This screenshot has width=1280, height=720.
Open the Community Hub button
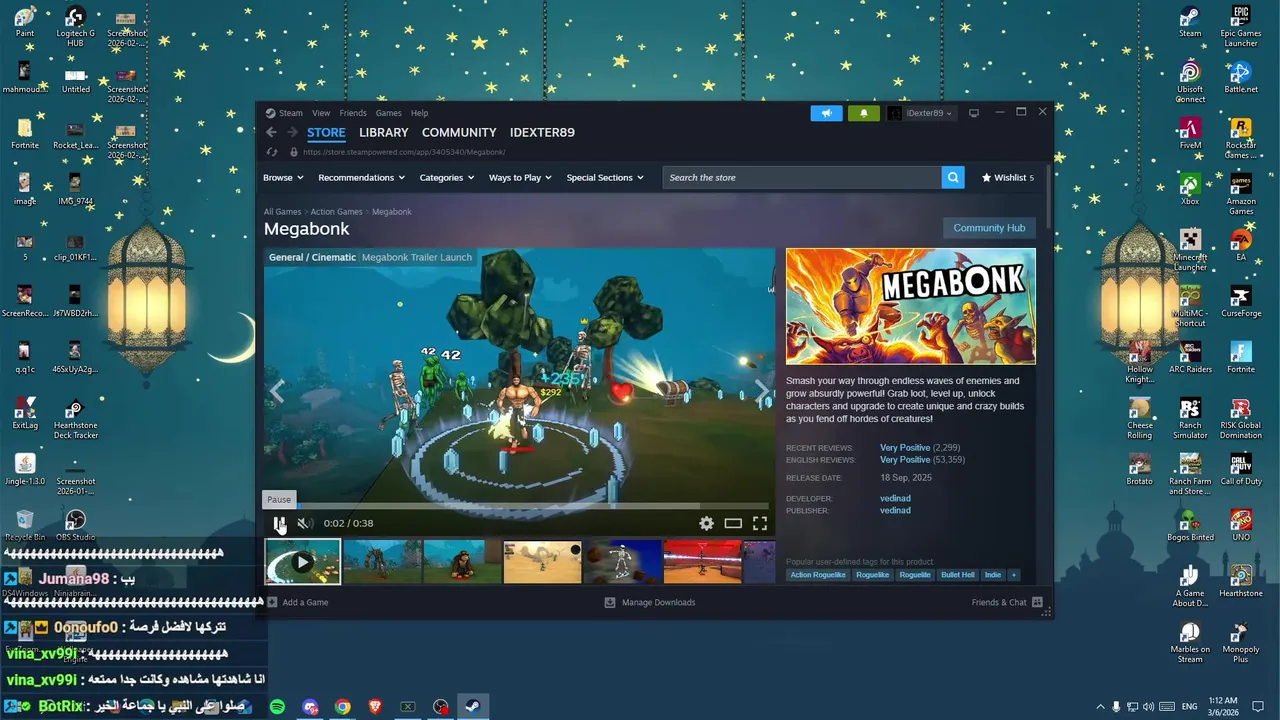989,228
